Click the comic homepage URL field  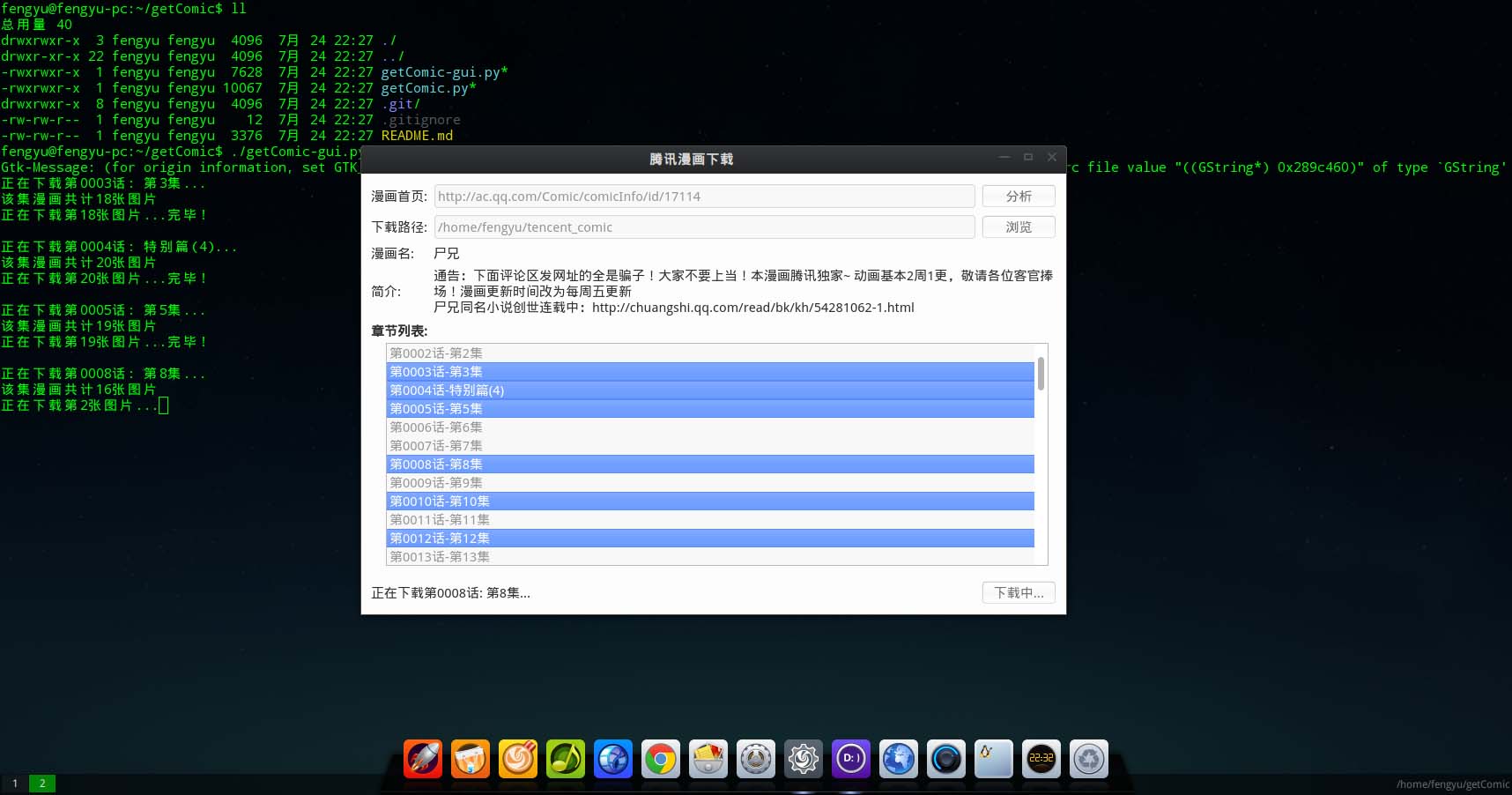705,197
